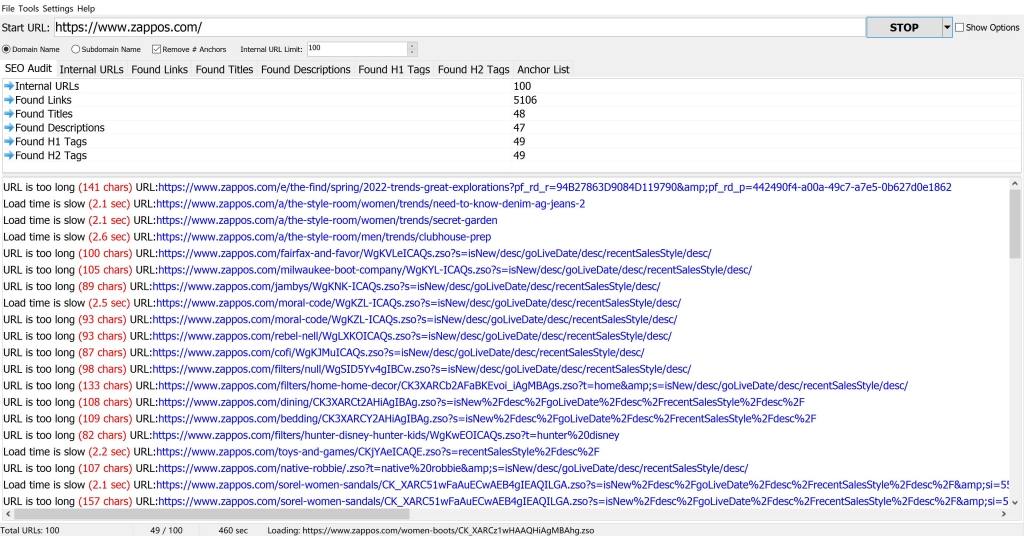The image size is (1024, 536).
Task: Click the arrow icon beside Internal URLs
Action: click(x=8, y=86)
